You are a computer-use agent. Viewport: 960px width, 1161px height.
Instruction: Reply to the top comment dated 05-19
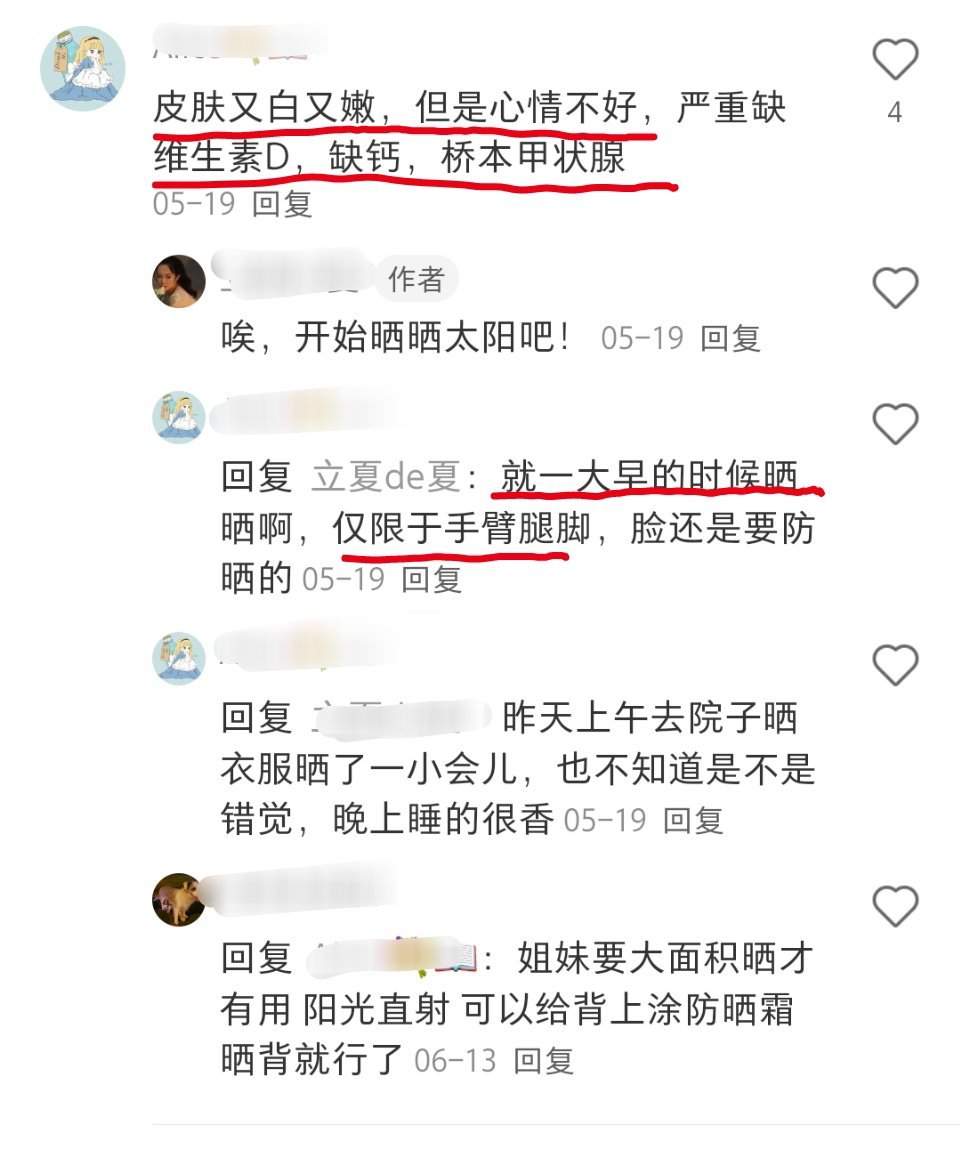[x=282, y=204]
